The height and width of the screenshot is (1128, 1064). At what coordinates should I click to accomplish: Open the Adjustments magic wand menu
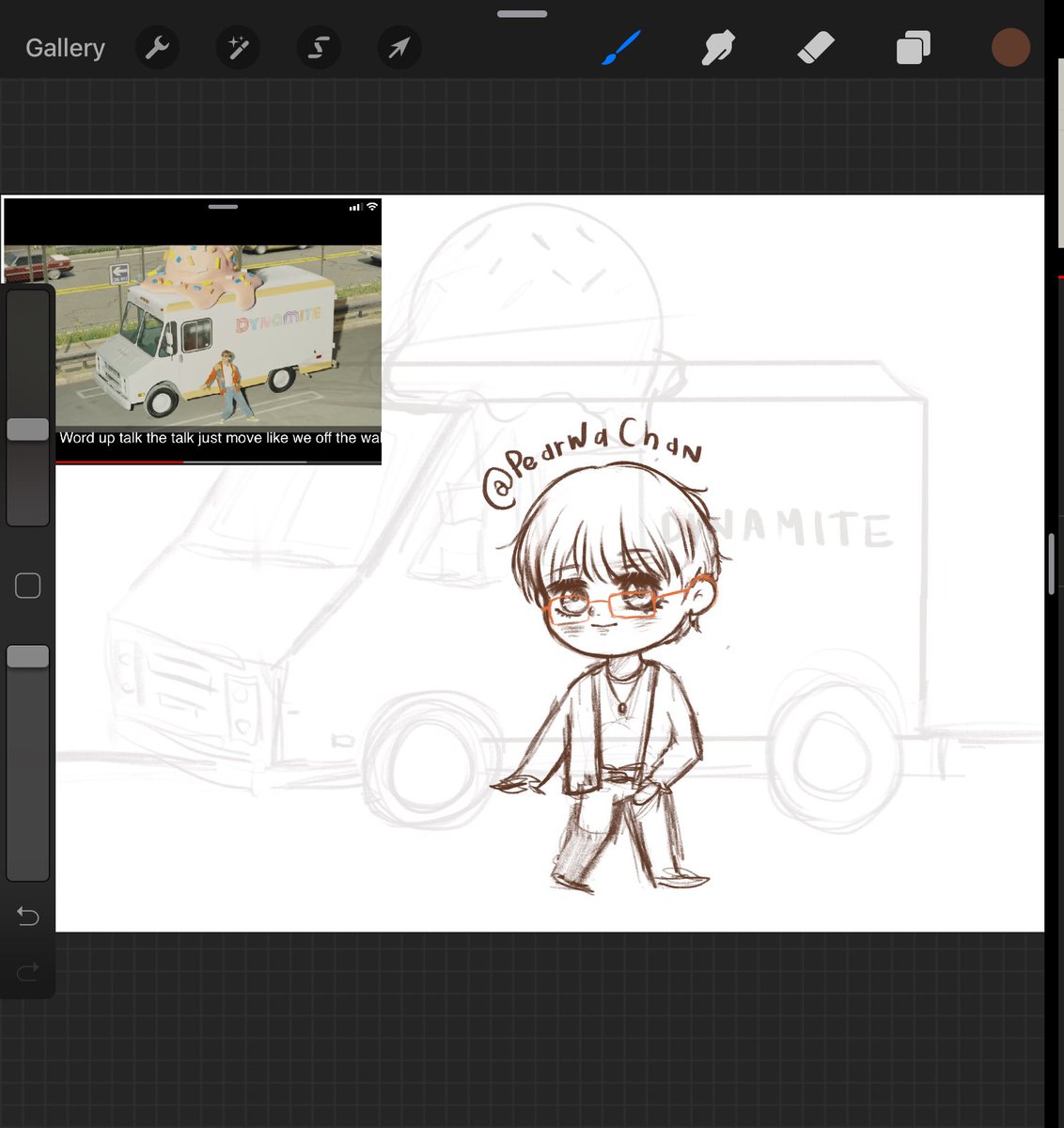238,48
